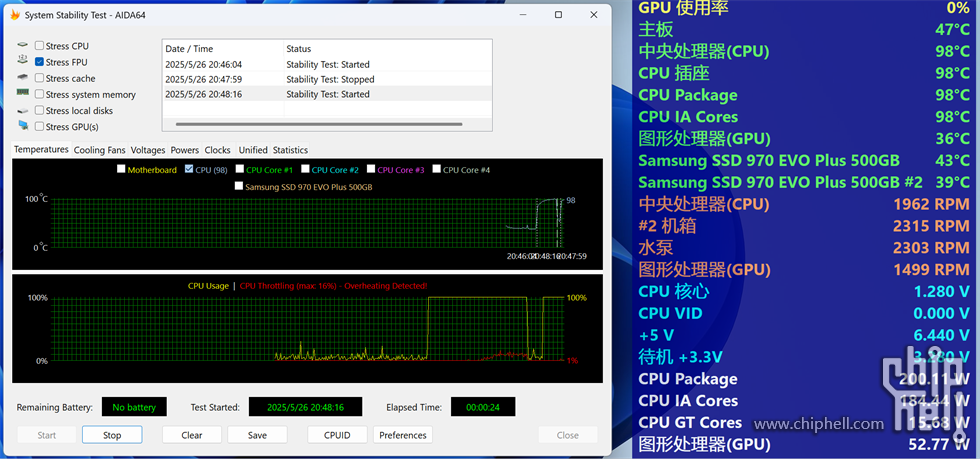The height and width of the screenshot is (459, 980).
Task: Show CPU Core #4 in the graph
Action: click(x=436, y=169)
